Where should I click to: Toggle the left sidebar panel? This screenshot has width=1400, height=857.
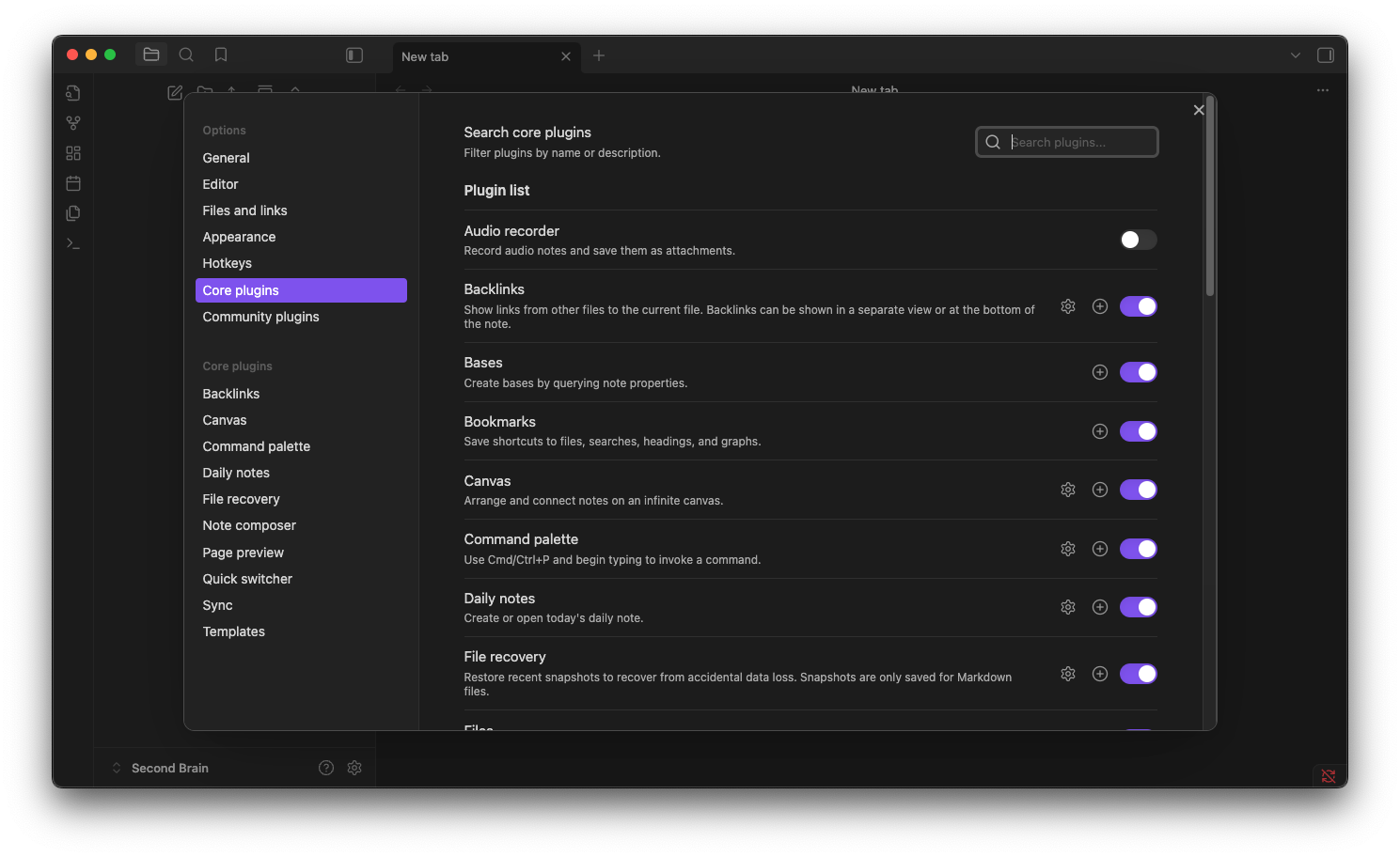pyautogui.click(x=354, y=55)
